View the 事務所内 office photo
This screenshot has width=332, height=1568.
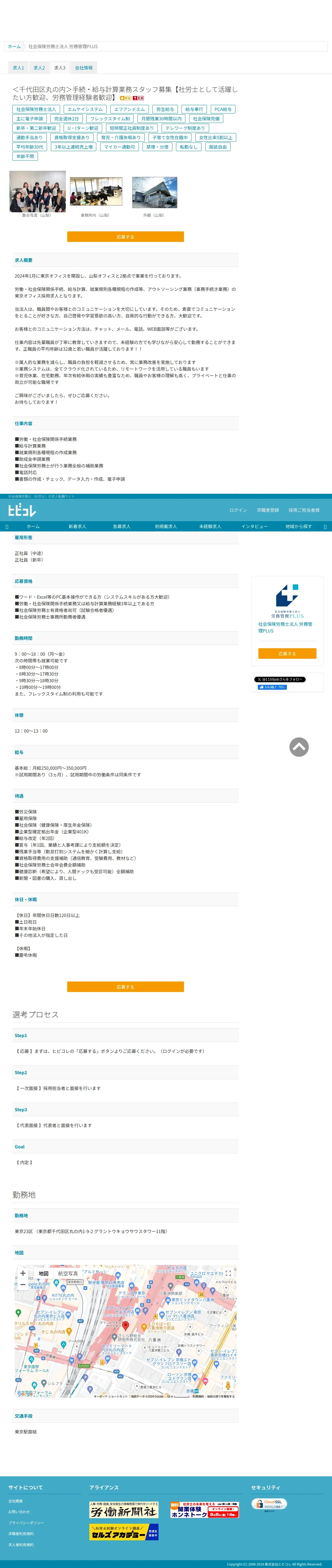(x=95, y=192)
